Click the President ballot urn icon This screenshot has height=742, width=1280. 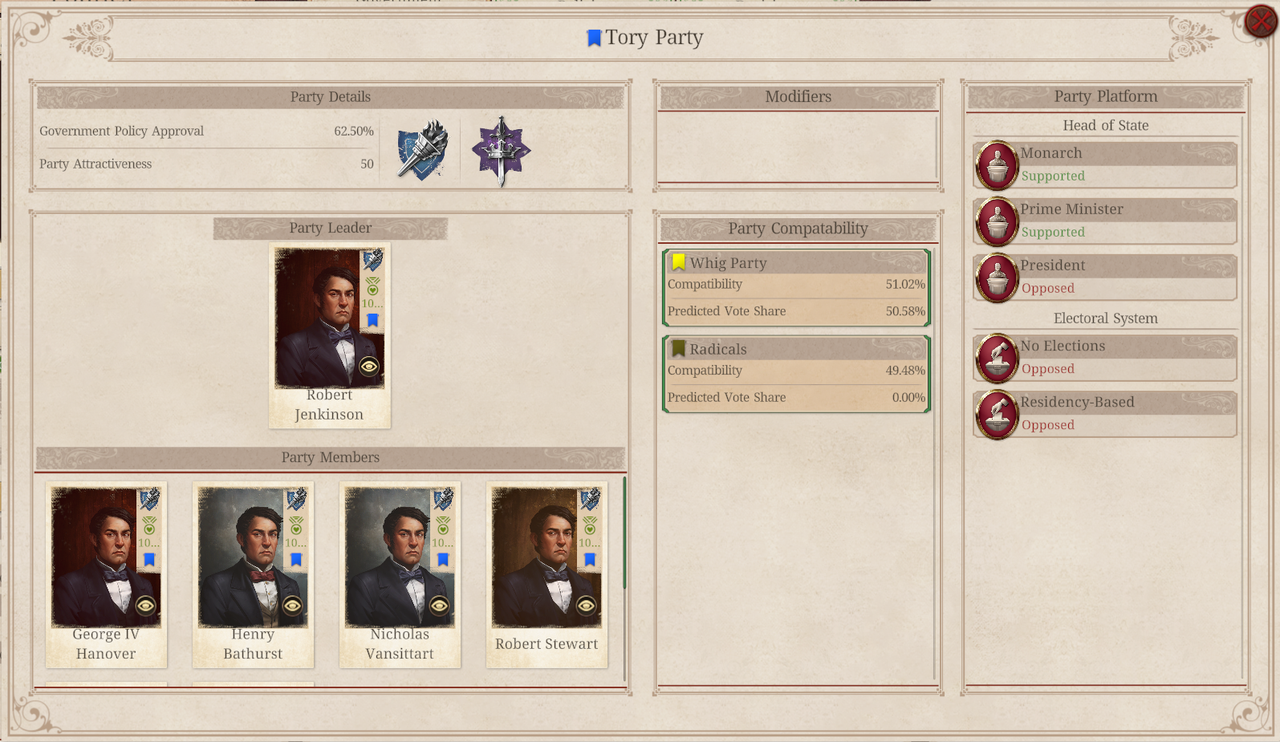coord(996,277)
